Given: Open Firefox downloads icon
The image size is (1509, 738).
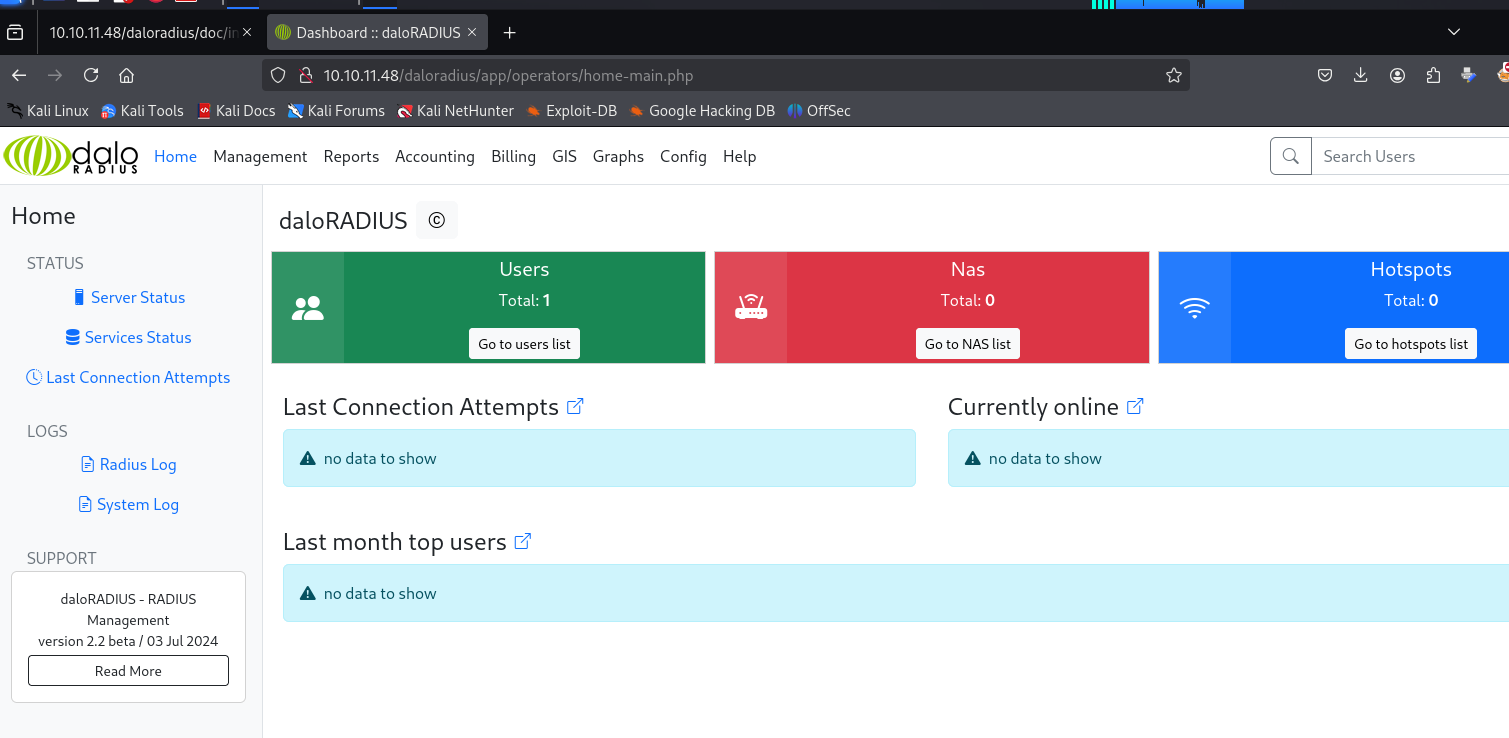Looking at the screenshot, I should pyautogui.click(x=1360, y=75).
